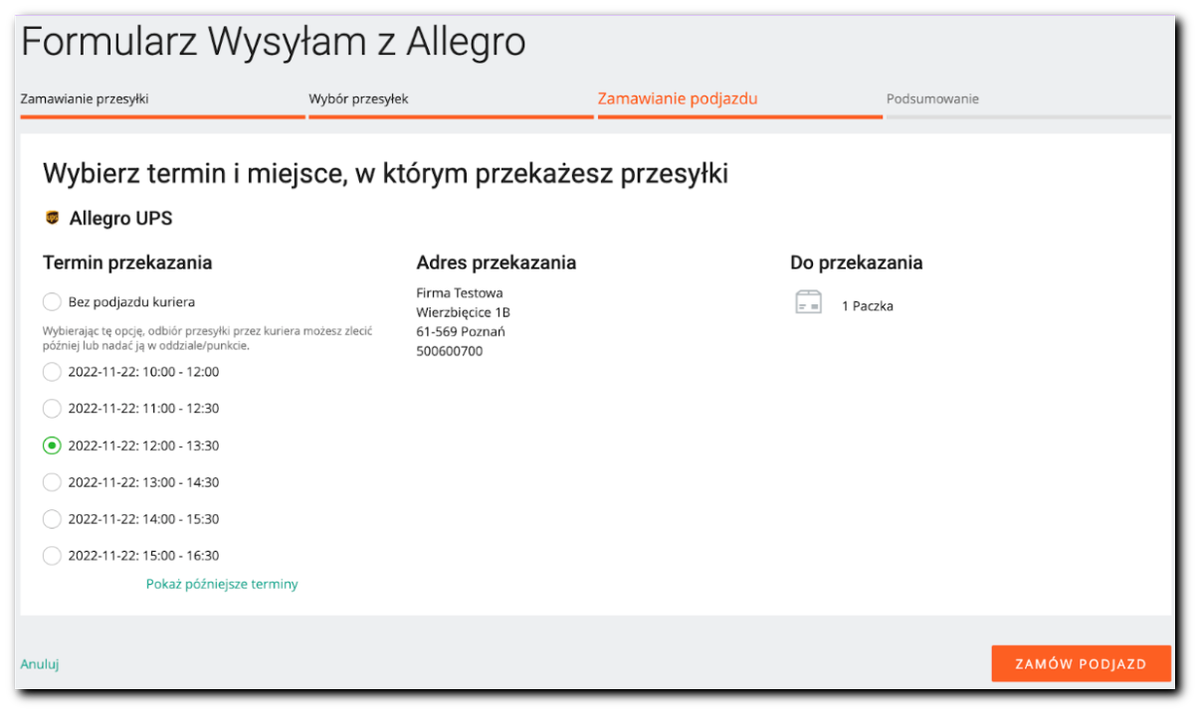The image size is (1200, 714).
Task: Show later dates via 'Pokaż późniejsze terminy'
Action: (x=222, y=584)
